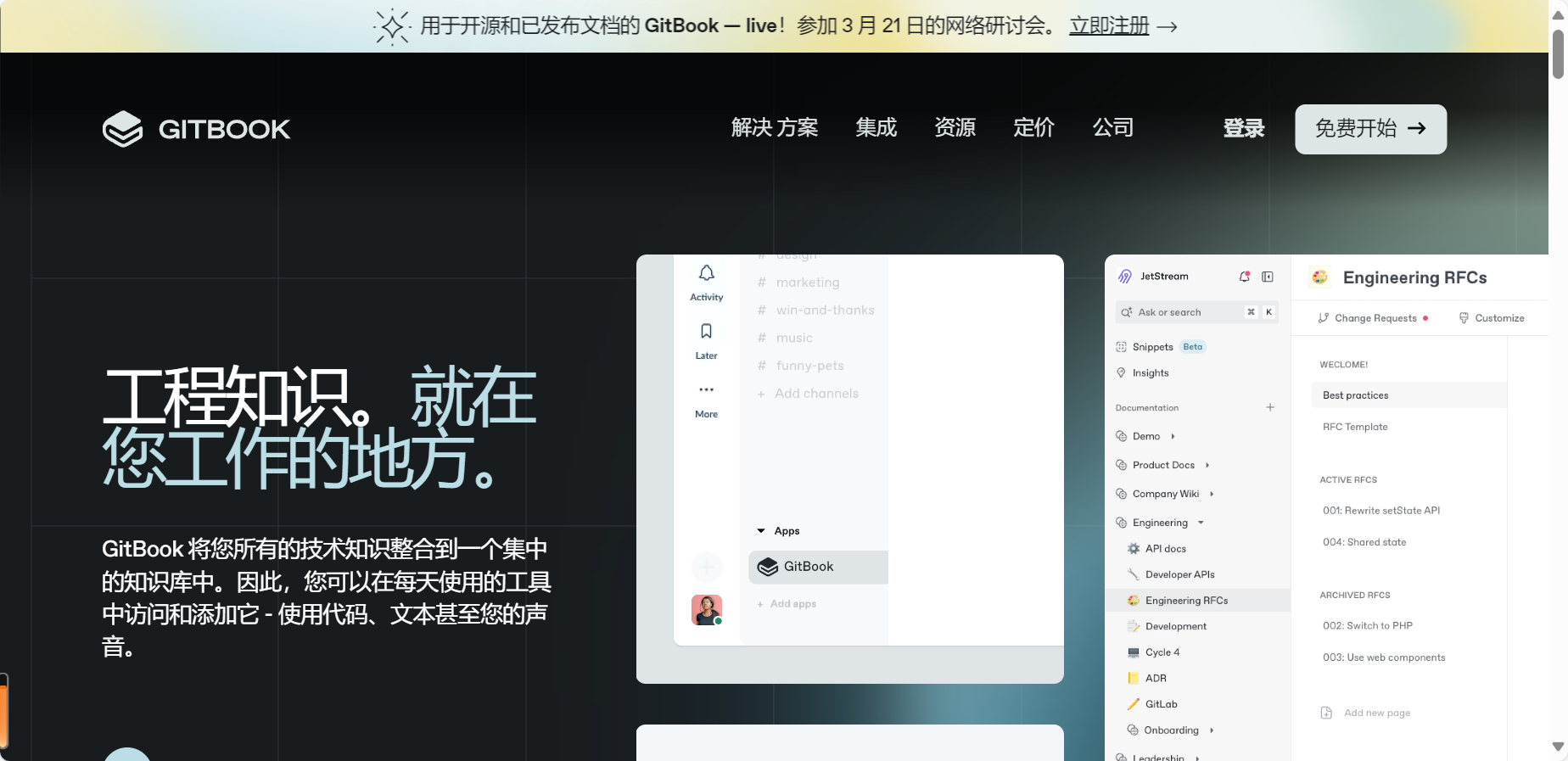Click the 登录 login link
1568x761 pixels.
[x=1244, y=129]
